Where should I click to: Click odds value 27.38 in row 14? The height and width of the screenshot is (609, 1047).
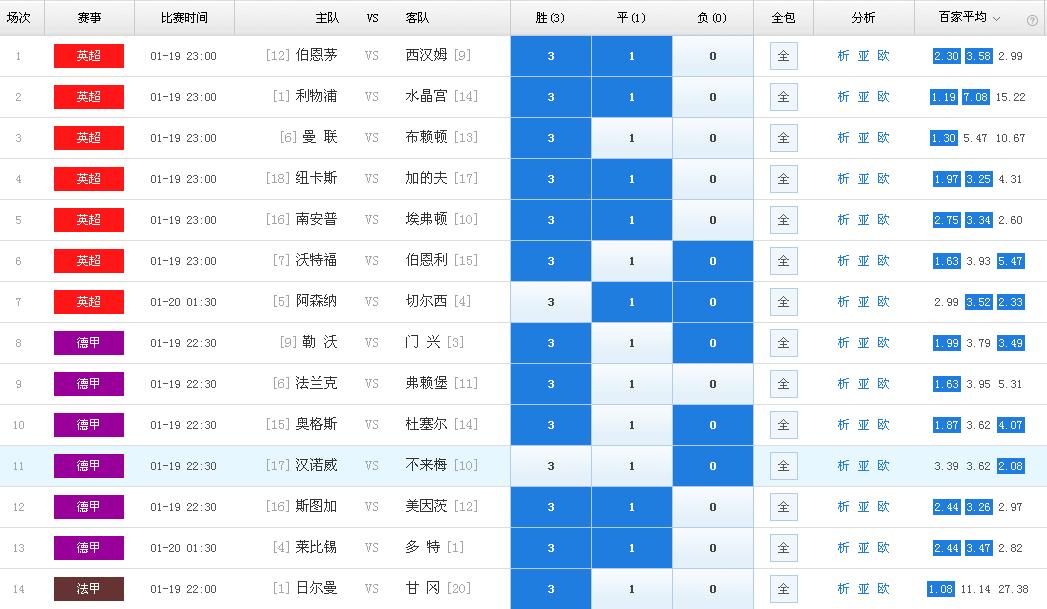[1013, 589]
